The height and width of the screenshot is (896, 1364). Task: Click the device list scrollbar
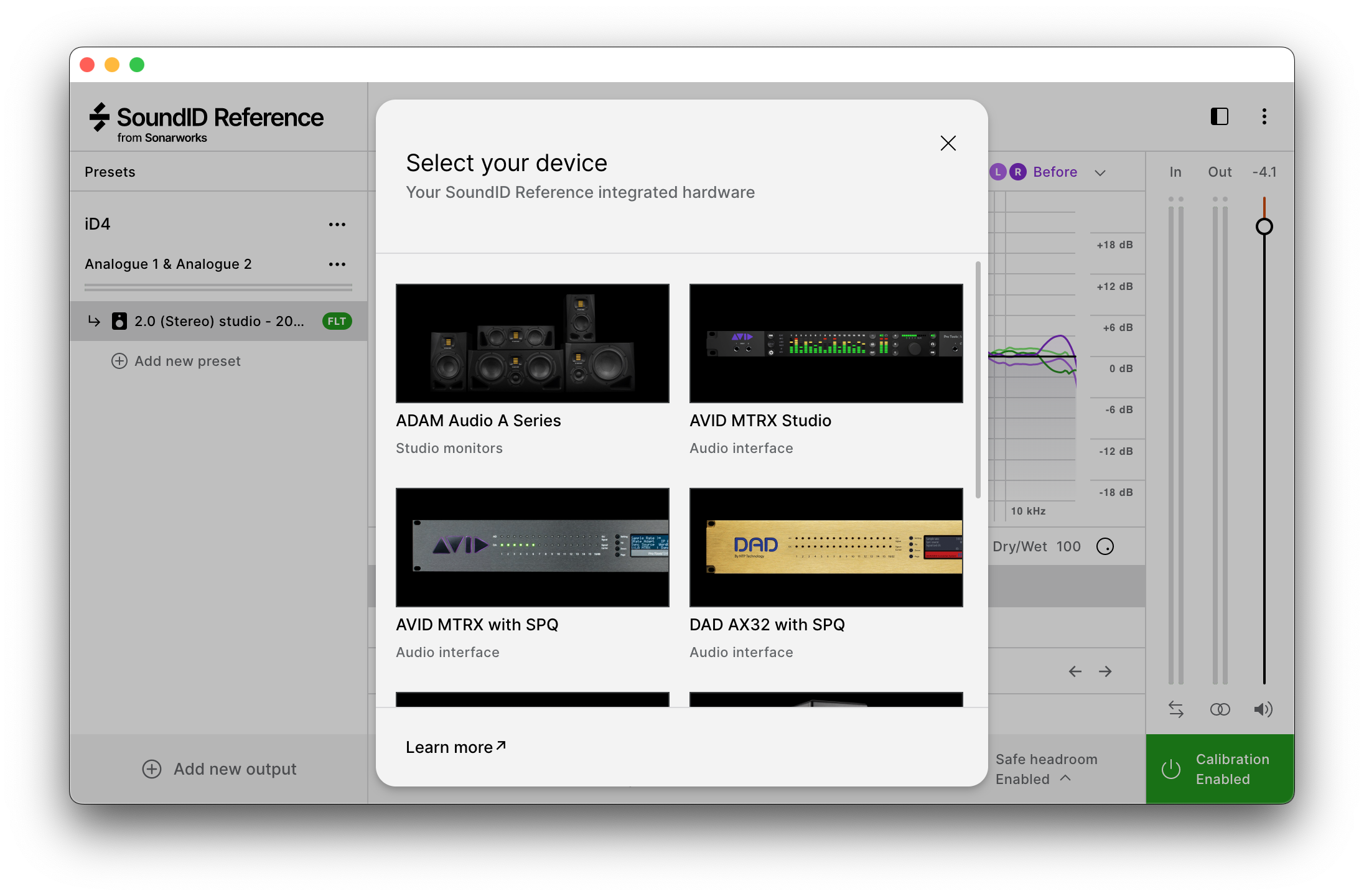coord(978,380)
